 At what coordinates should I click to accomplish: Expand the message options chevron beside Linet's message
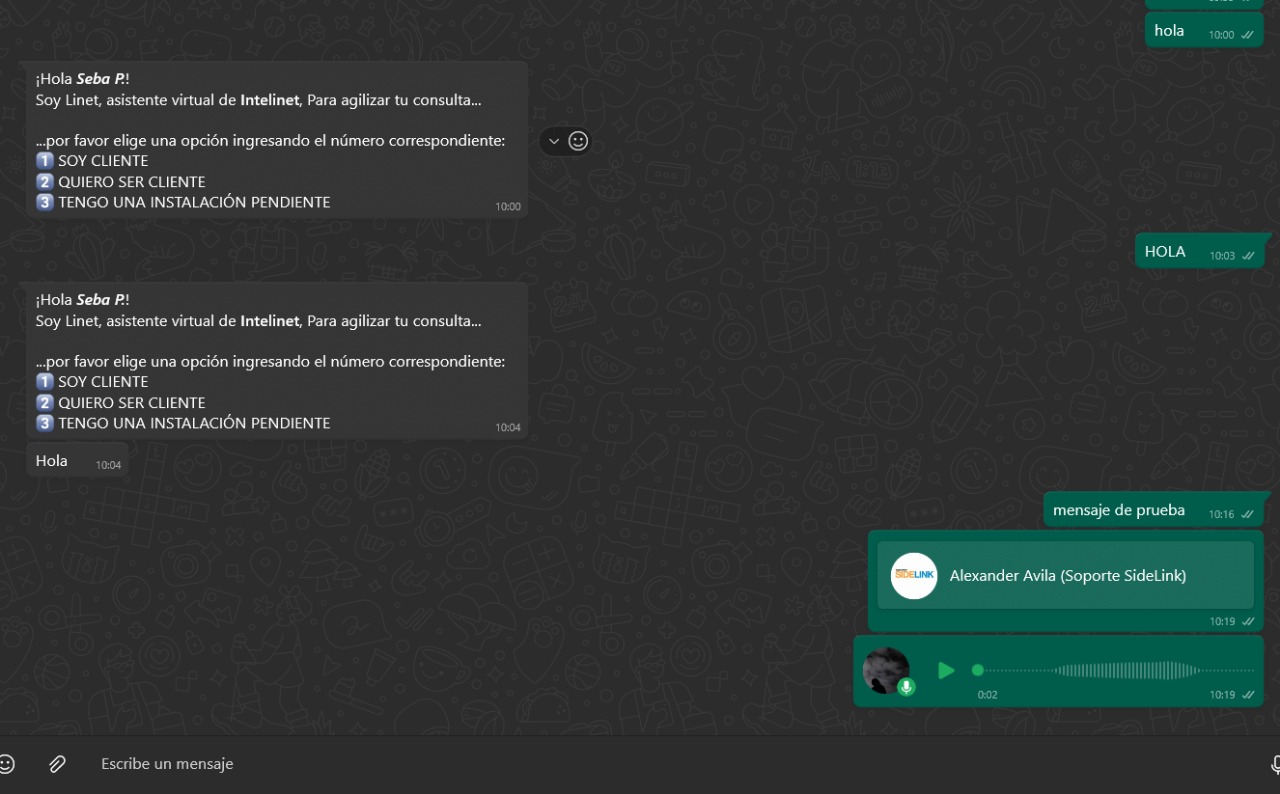(553, 141)
